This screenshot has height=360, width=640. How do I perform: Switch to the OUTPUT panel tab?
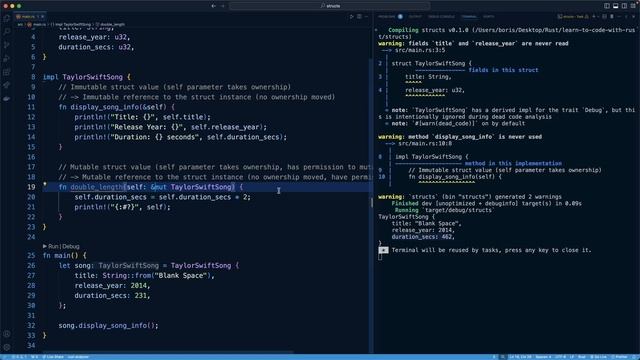click(x=415, y=17)
